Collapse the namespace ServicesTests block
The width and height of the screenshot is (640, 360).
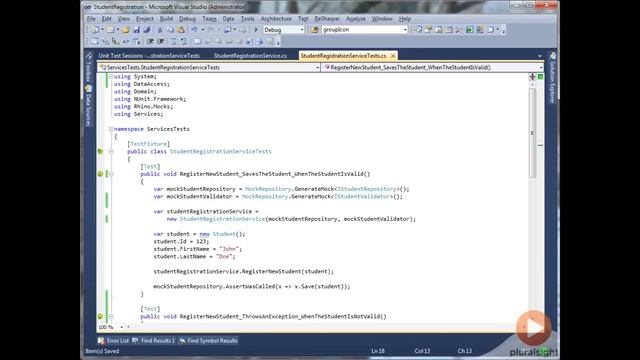pos(111,129)
